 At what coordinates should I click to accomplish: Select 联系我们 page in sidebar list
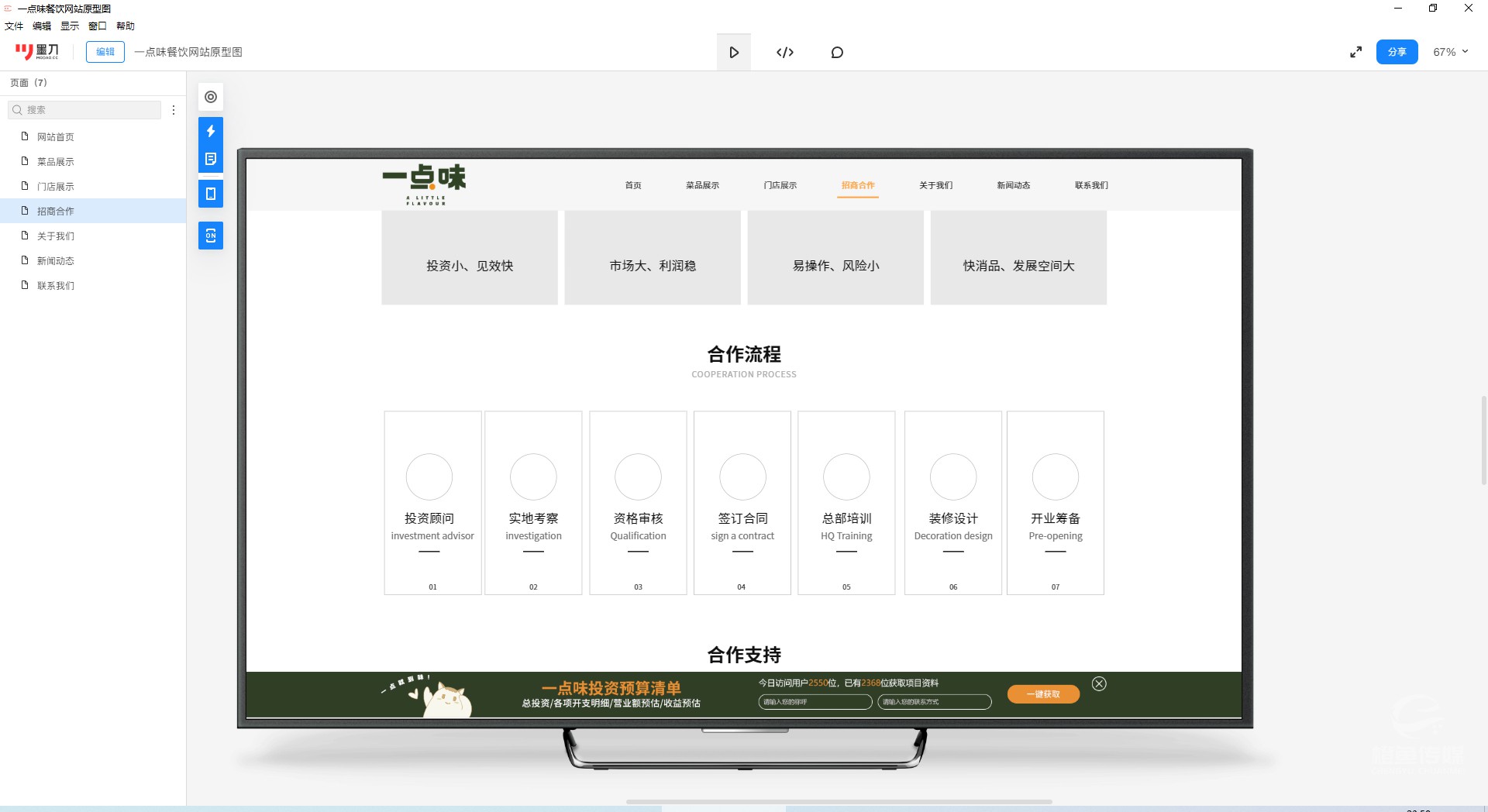(x=93, y=285)
